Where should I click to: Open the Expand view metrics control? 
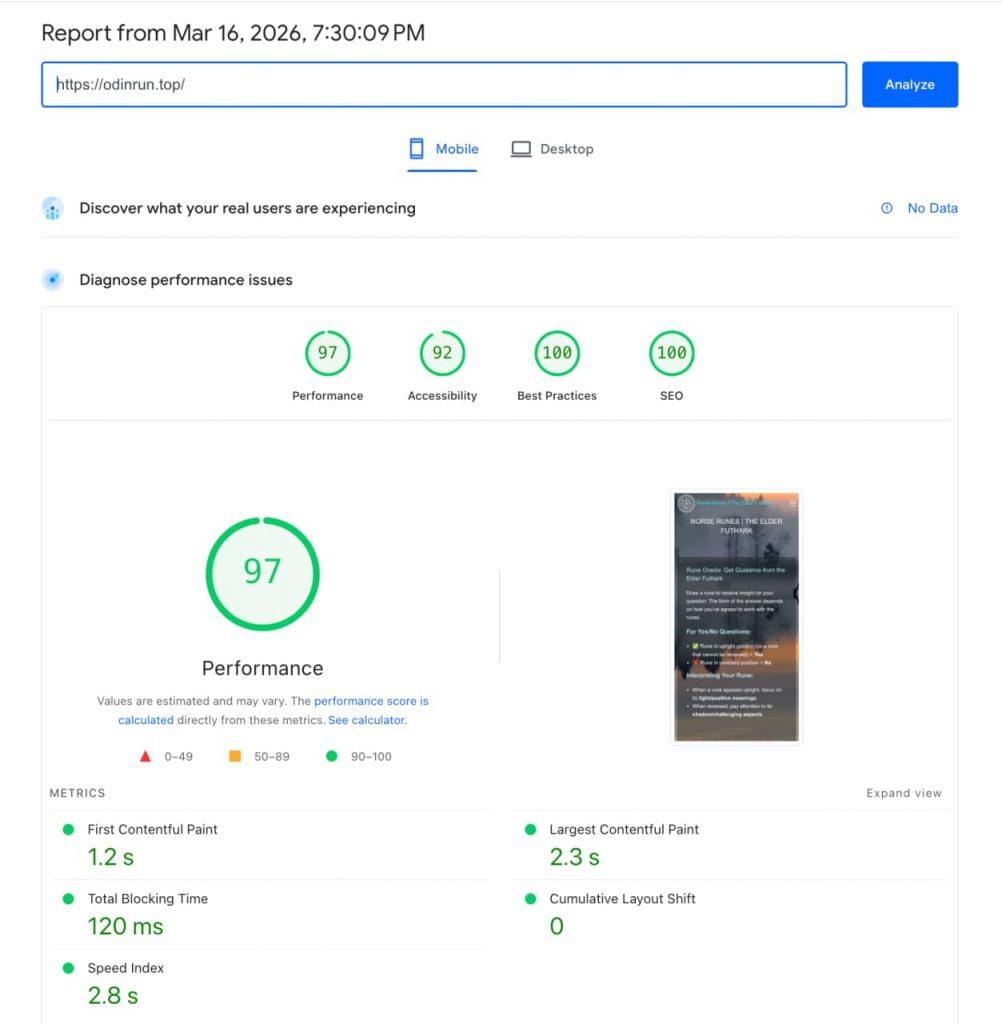click(x=903, y=792)
